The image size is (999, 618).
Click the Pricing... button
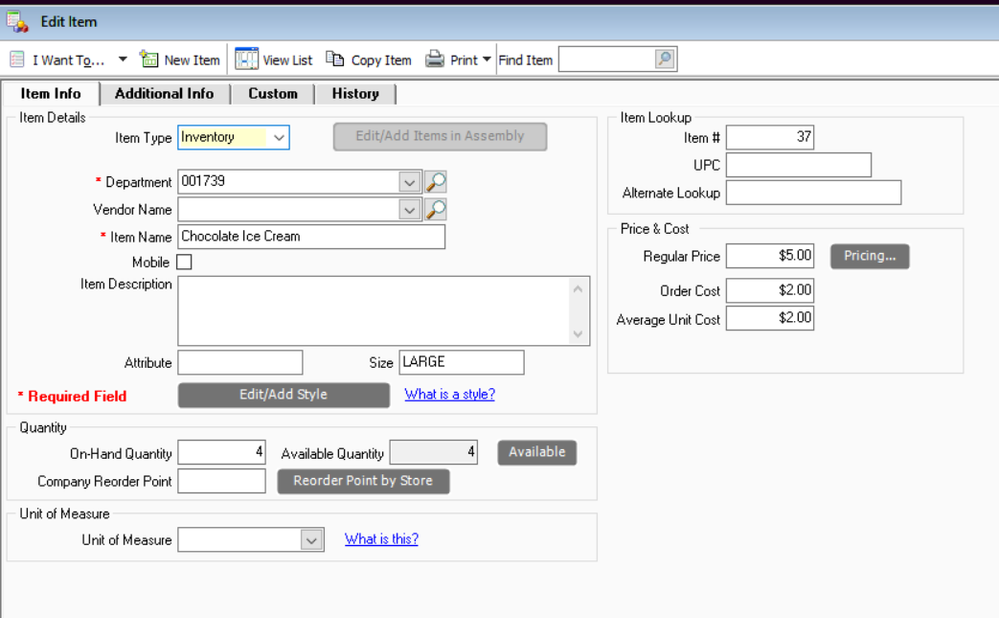(x=870, y=256)
